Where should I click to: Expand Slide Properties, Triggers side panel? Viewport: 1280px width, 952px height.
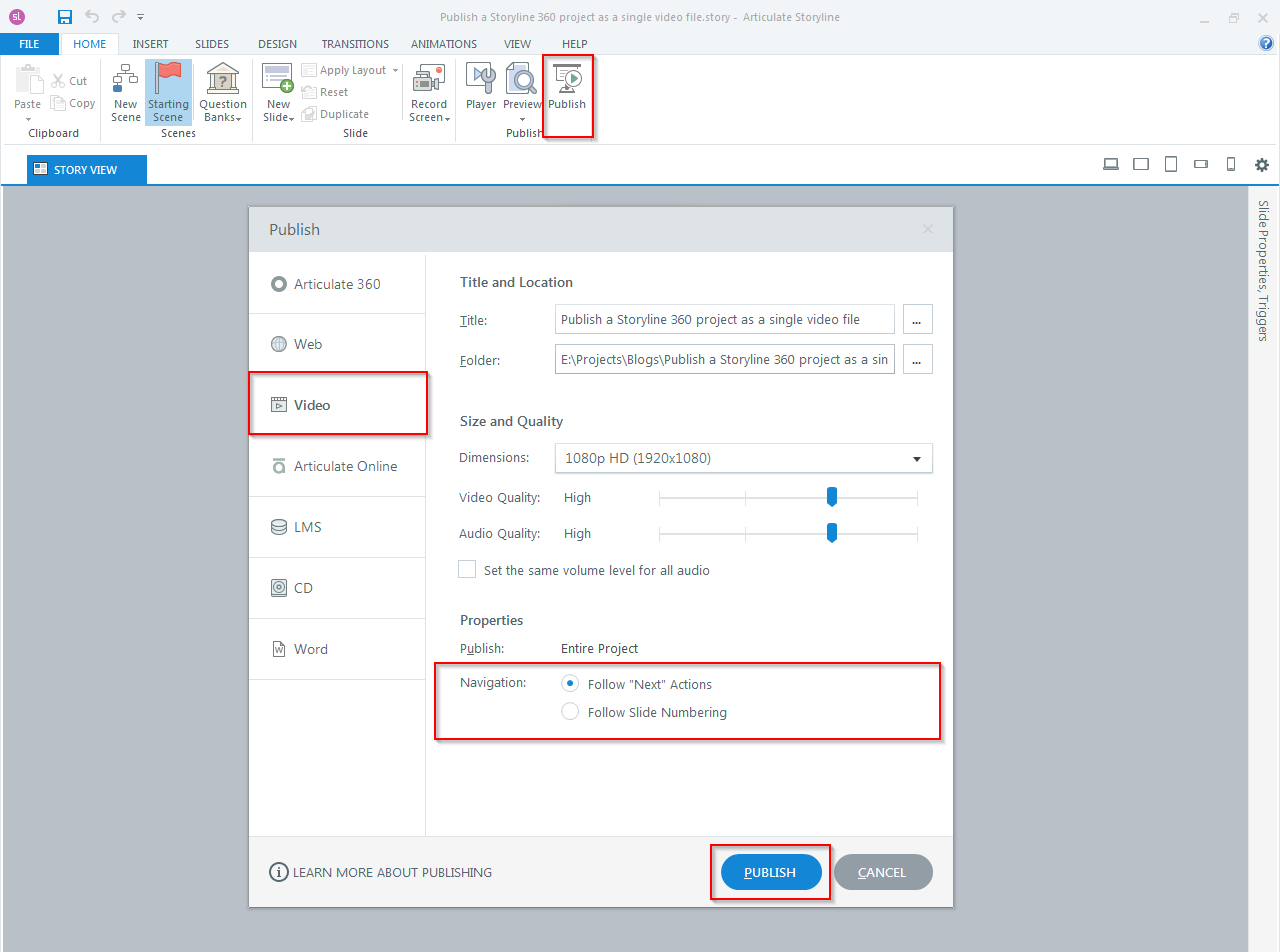pyautogui.click(x=1263, y=271)
